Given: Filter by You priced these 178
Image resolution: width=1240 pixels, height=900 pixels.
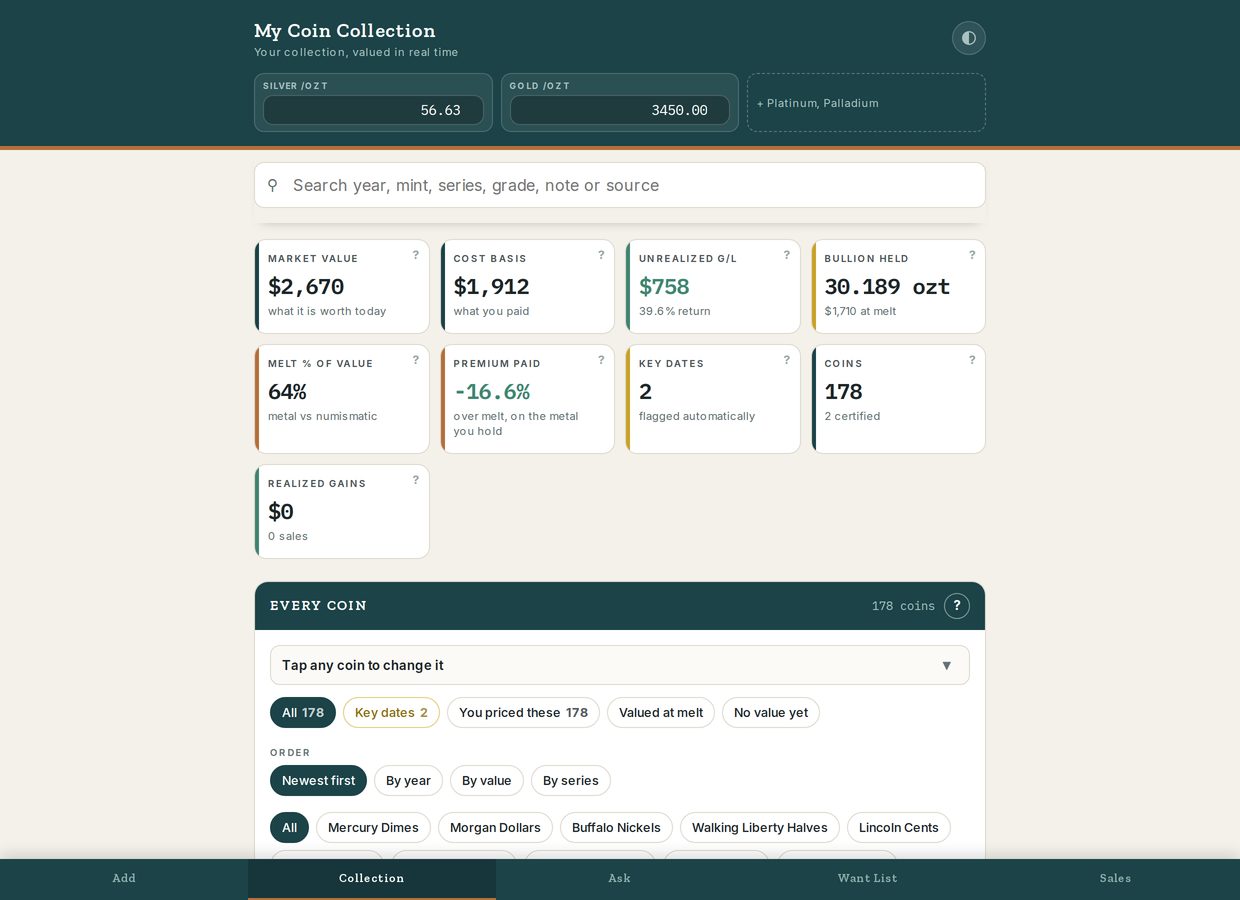Looking at the screenshot, I should tap(523, 713).
